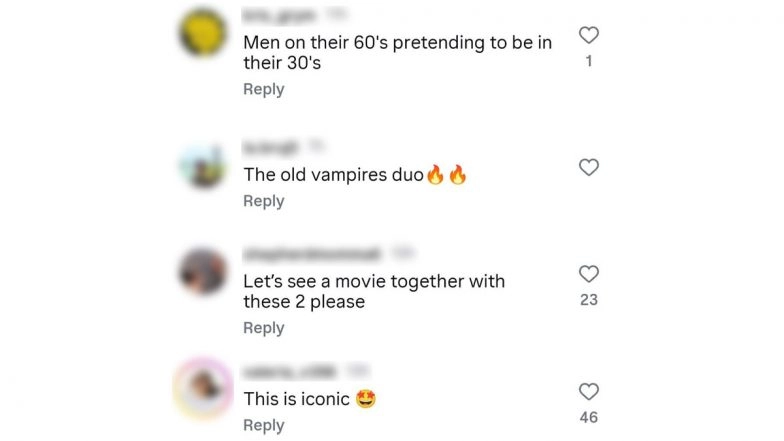Heart the "This is iconic" comment
The width and height of the screenshot is (784, 441).
click(x=588, y=392)
